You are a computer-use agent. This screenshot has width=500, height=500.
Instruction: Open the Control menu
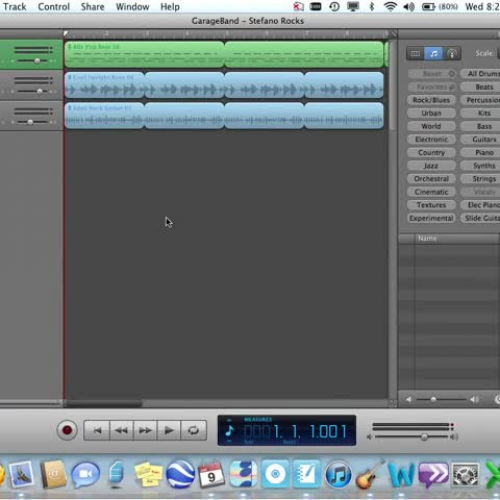coord(54,7)
